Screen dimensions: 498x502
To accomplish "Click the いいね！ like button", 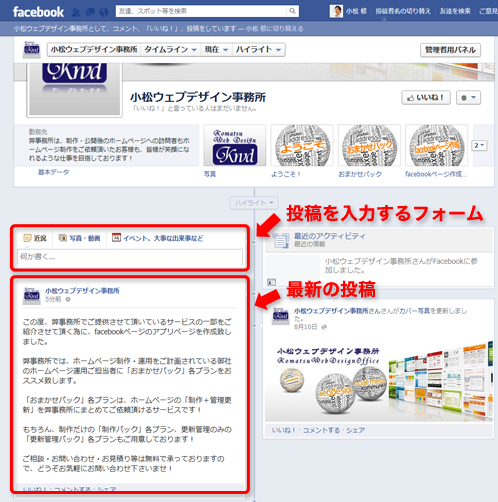I will pyautogui.click(x=426, y=98).
